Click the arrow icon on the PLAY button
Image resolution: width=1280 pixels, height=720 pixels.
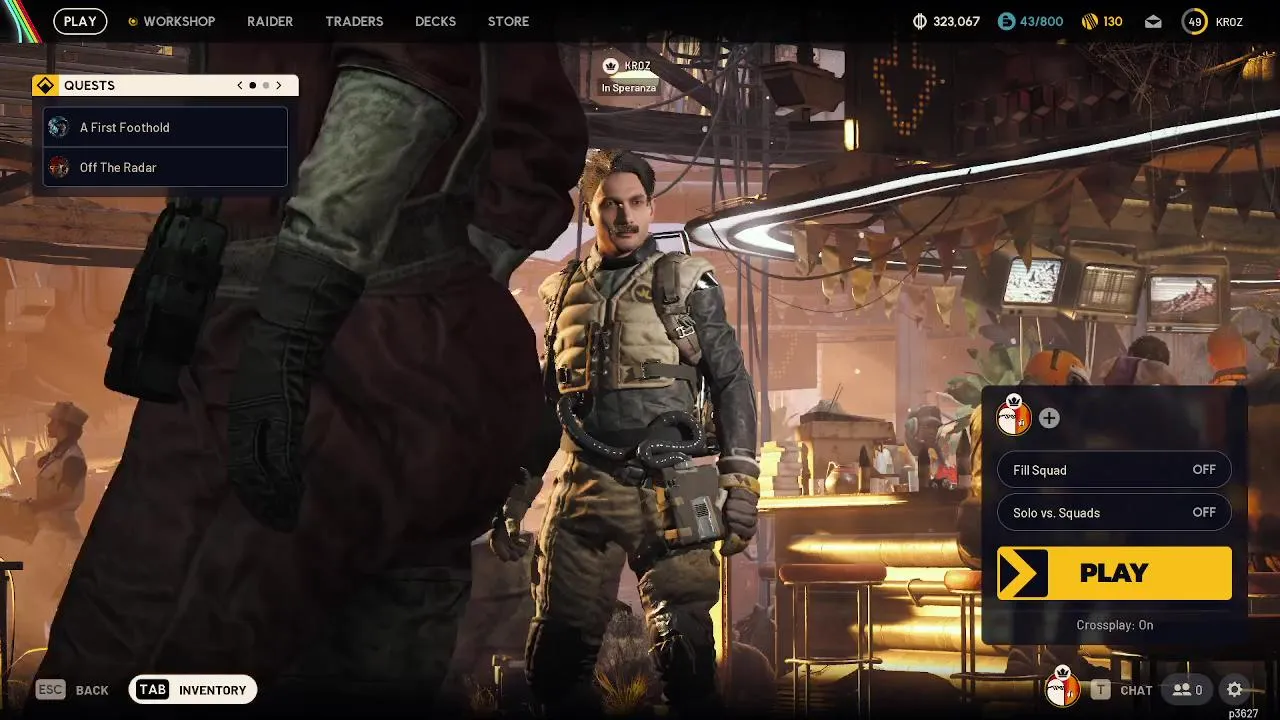pyautogui.click(x=1022, y=573)
